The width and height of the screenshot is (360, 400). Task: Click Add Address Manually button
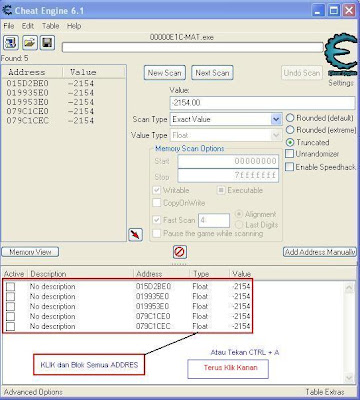(320, 252)
